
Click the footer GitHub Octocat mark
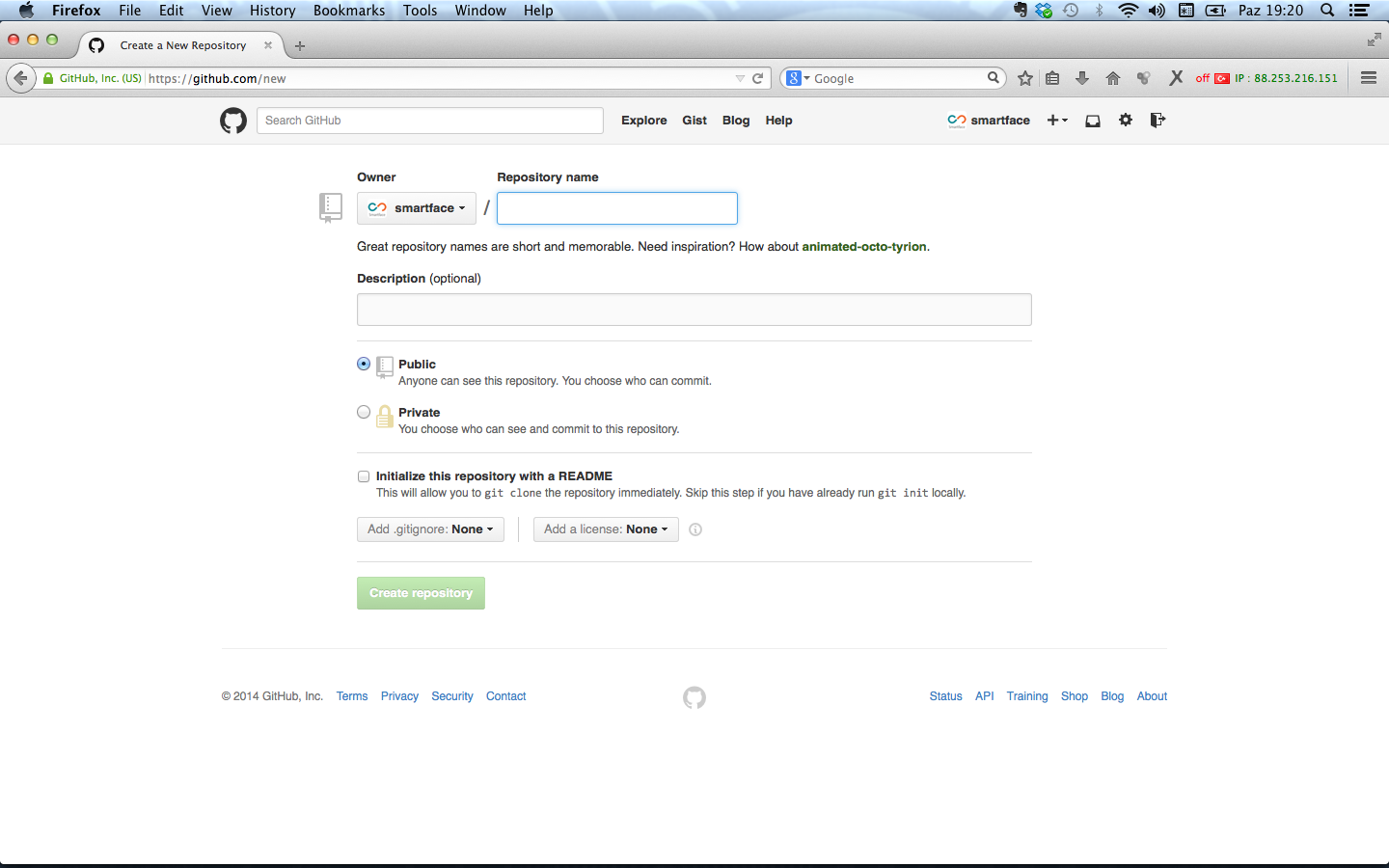694,697
